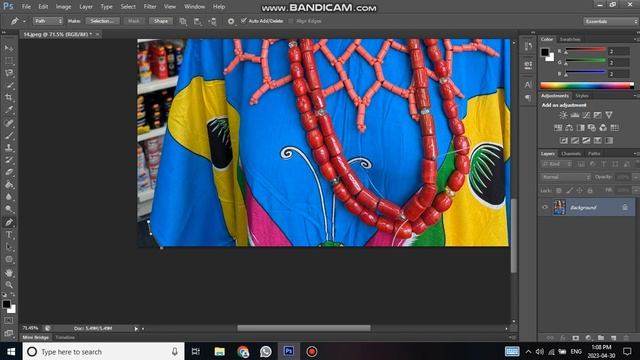Select the Lasso tool
The width and height of the screenshot is (640, 360).
point(9,73)
